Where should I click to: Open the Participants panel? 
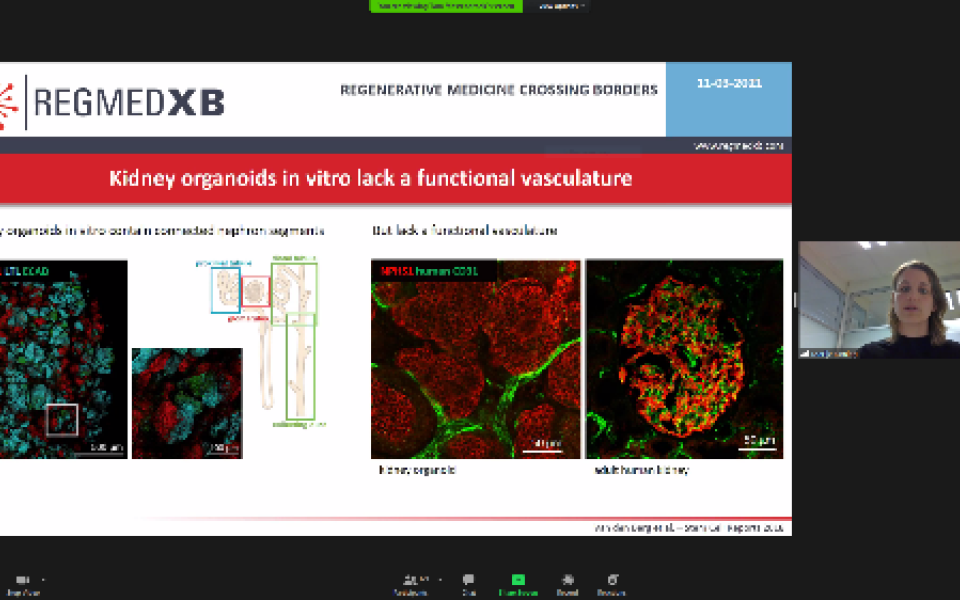point(411,580)
